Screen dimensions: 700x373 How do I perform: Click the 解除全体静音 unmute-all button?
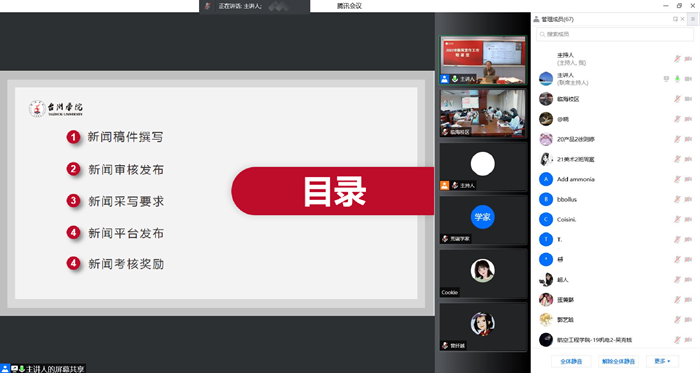pos(618,361)
